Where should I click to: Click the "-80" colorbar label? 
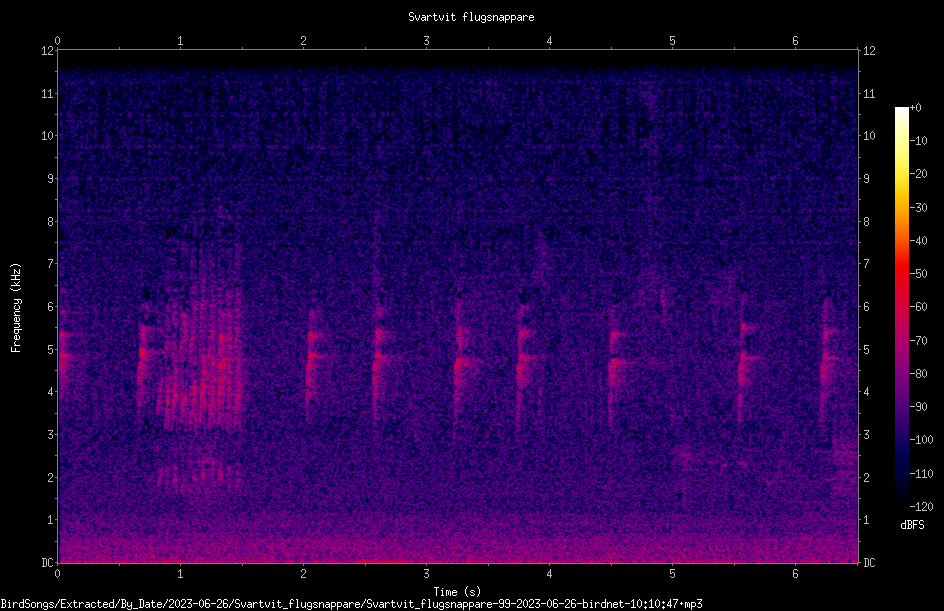point(919,374)
